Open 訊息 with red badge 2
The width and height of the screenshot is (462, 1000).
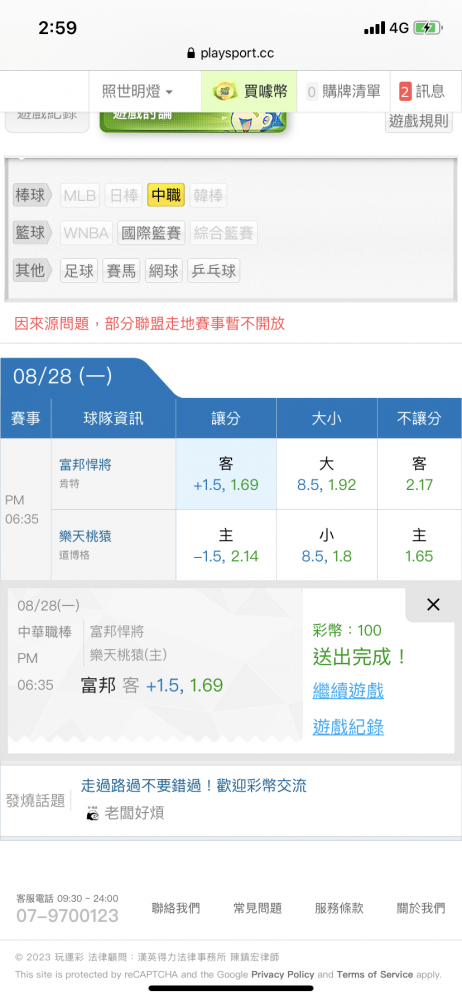coord(422,92)
